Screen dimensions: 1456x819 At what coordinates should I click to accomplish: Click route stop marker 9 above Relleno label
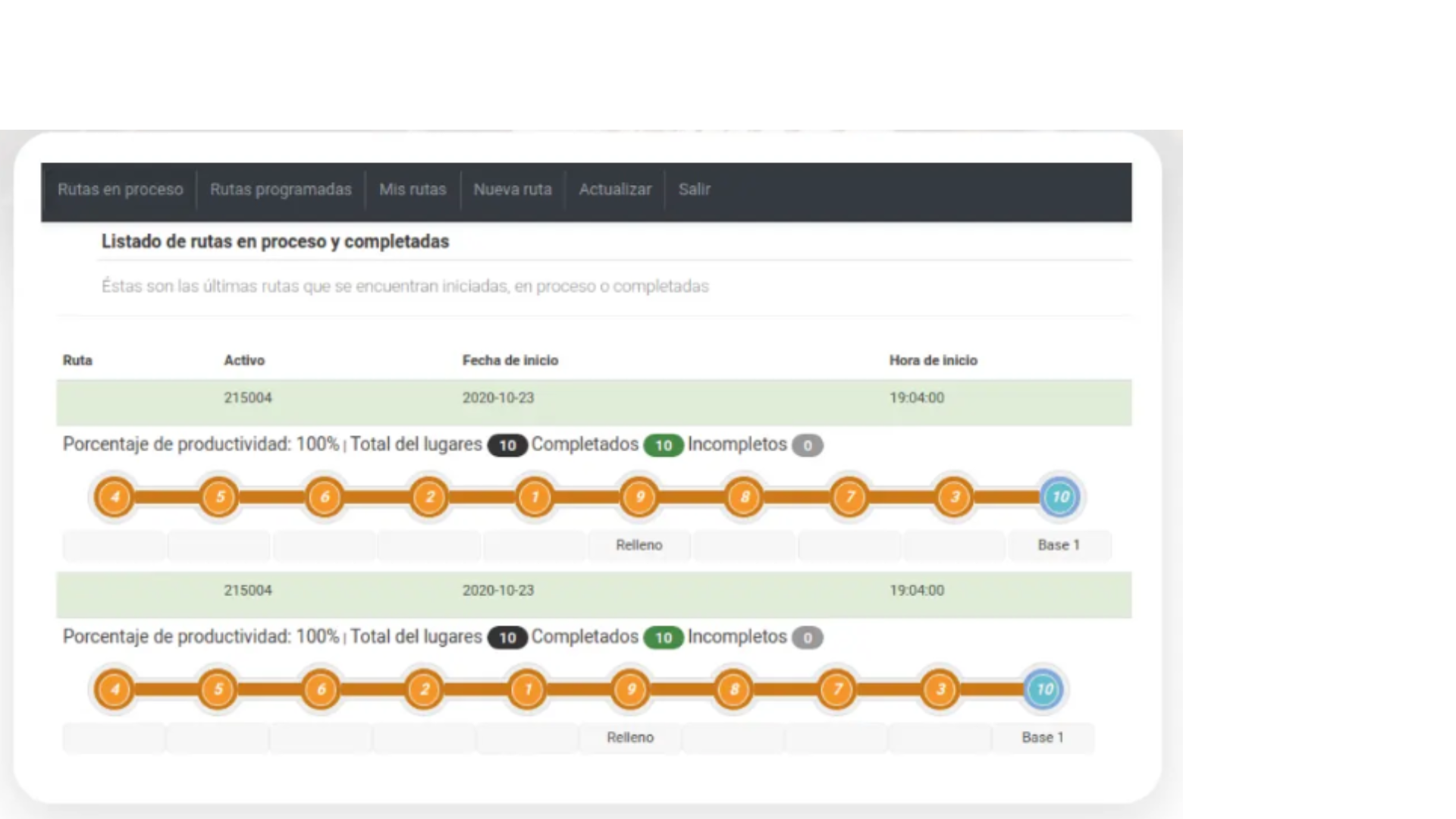[x=639, y=497]
